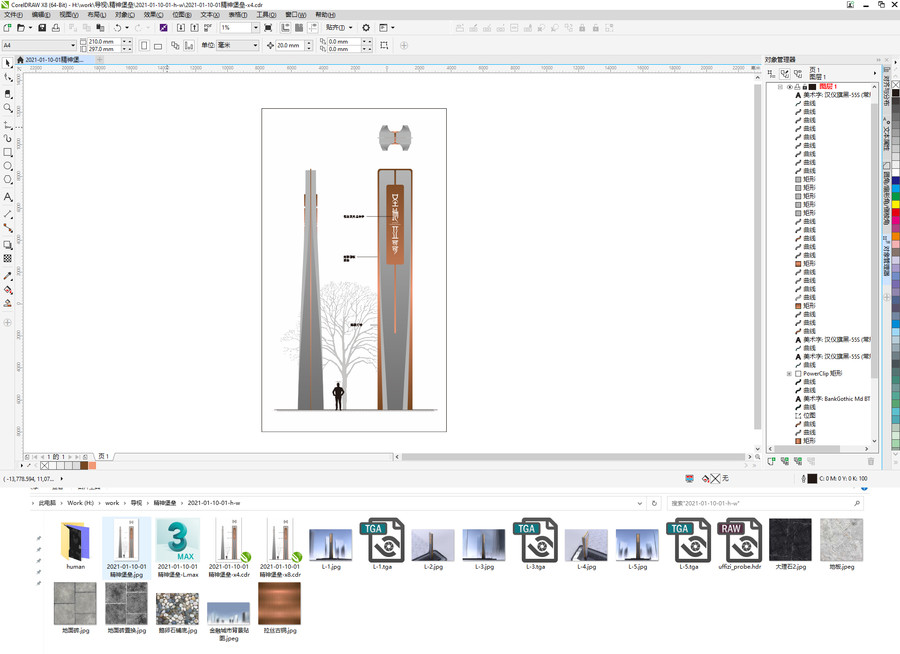Open the A4 page size dropdown
The image size is (900, 654).
[x=73, y=45]
